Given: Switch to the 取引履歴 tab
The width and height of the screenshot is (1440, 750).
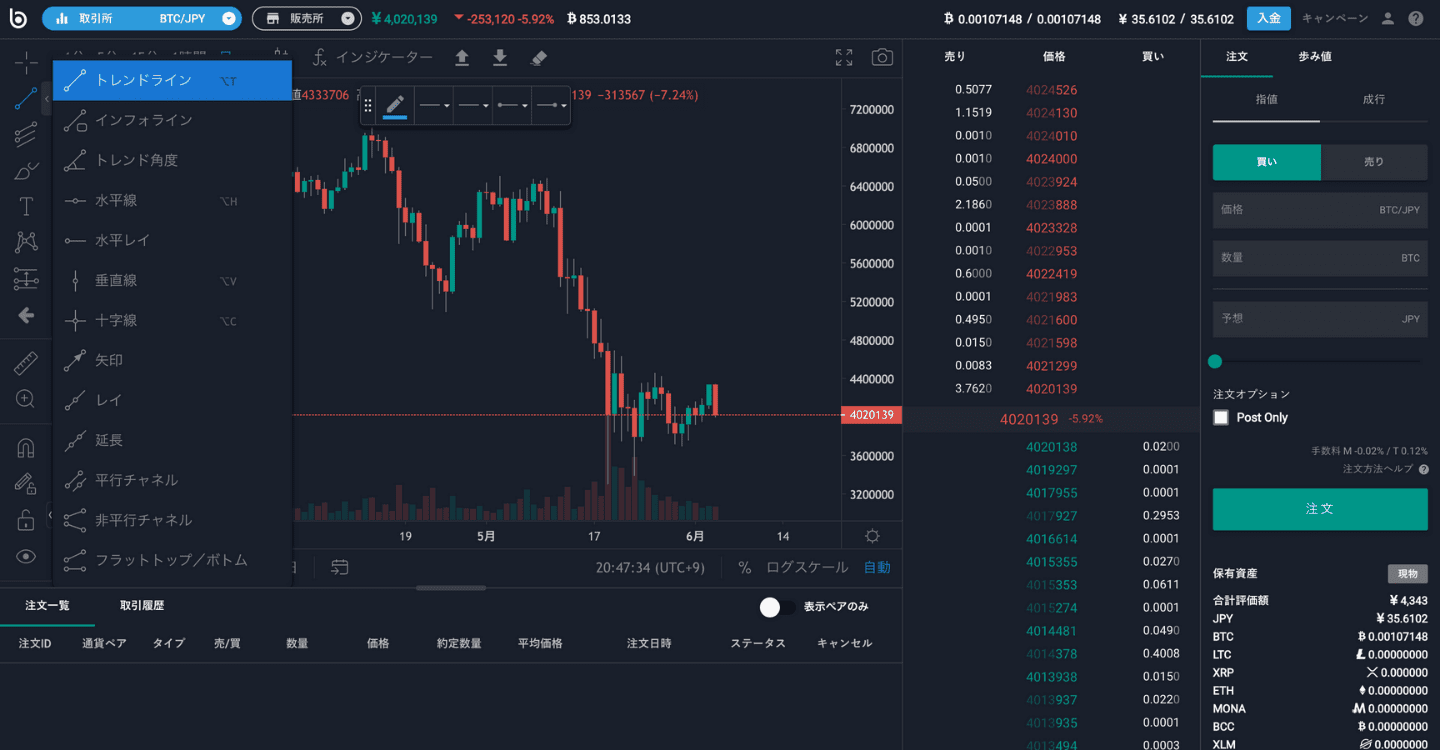Looking at the screenshot, I should coord(142,606).
